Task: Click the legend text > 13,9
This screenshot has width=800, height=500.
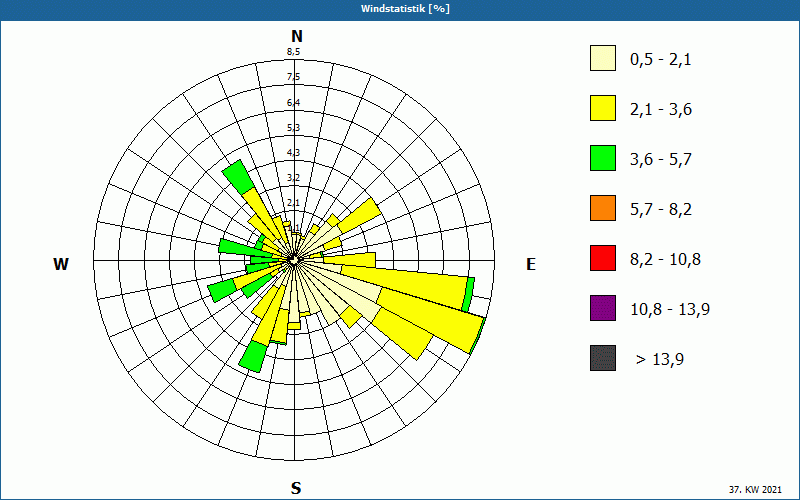Action: point(660,360)
